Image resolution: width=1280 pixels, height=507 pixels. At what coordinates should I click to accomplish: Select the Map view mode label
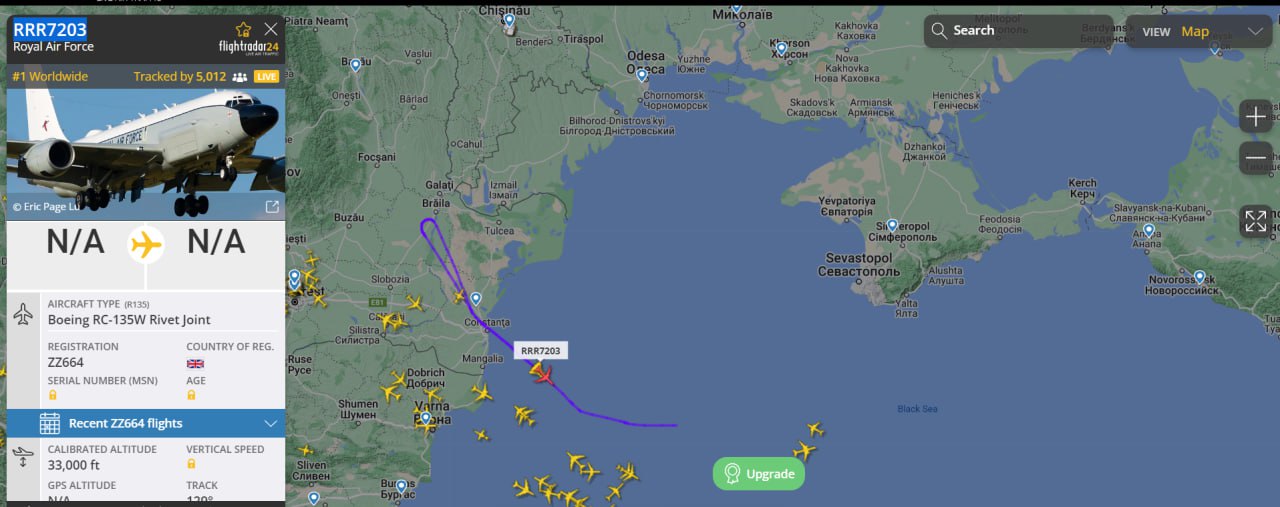point(1195,31)
